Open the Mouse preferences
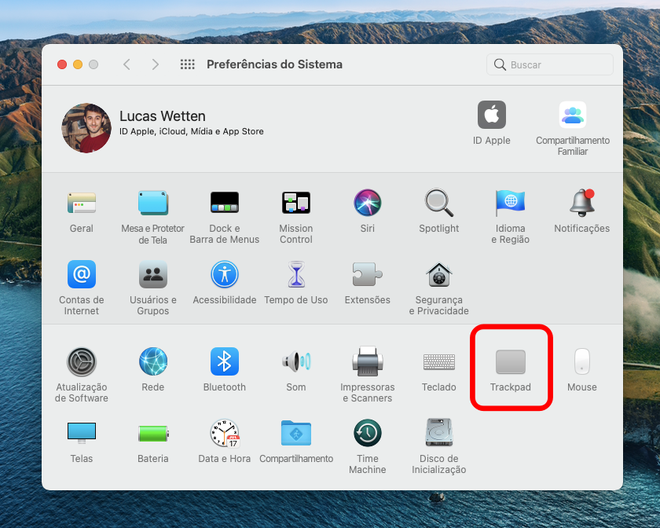660x528 pixels. 582,361
